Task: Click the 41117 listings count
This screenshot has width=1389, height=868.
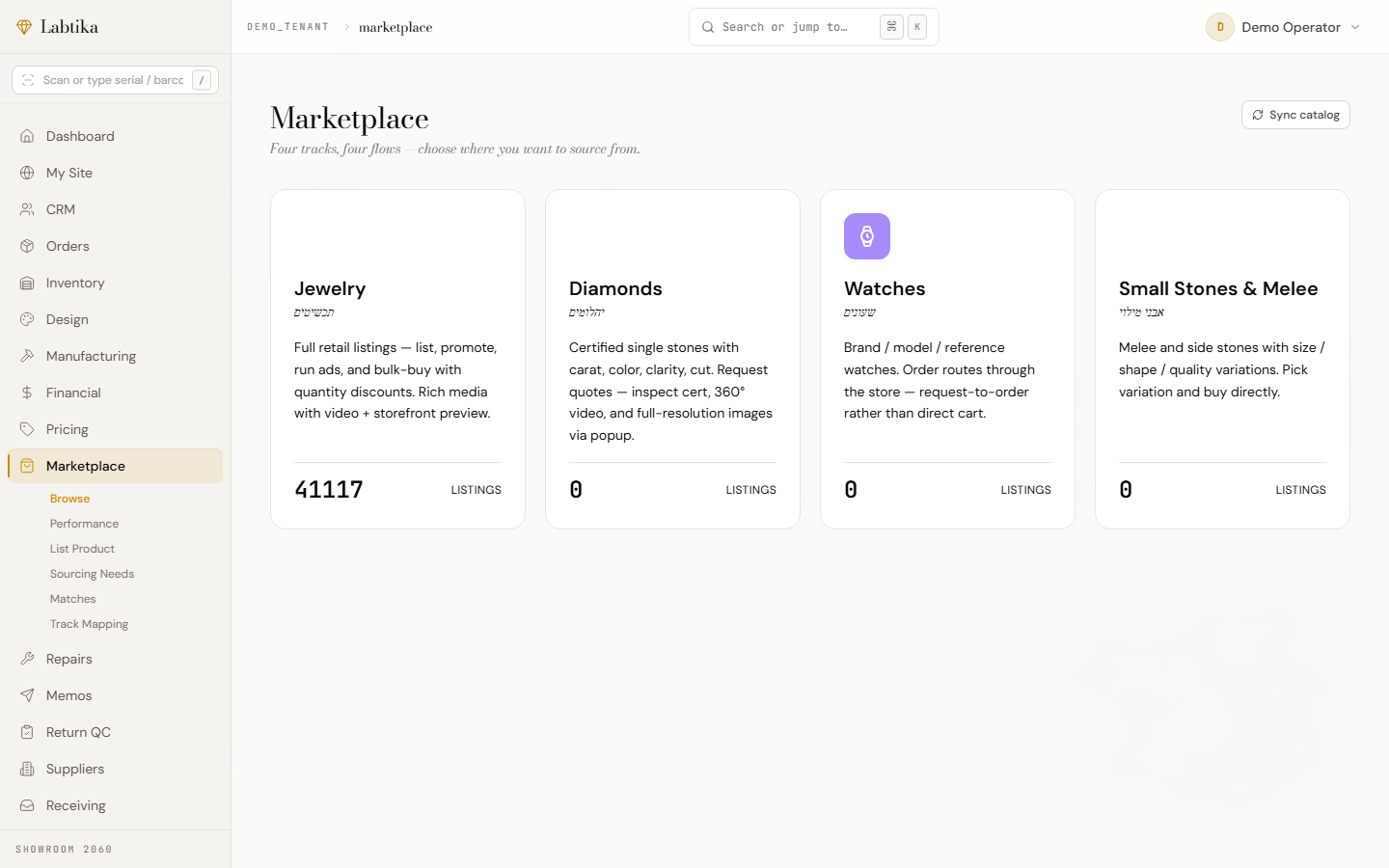Action: coord(329,490)
